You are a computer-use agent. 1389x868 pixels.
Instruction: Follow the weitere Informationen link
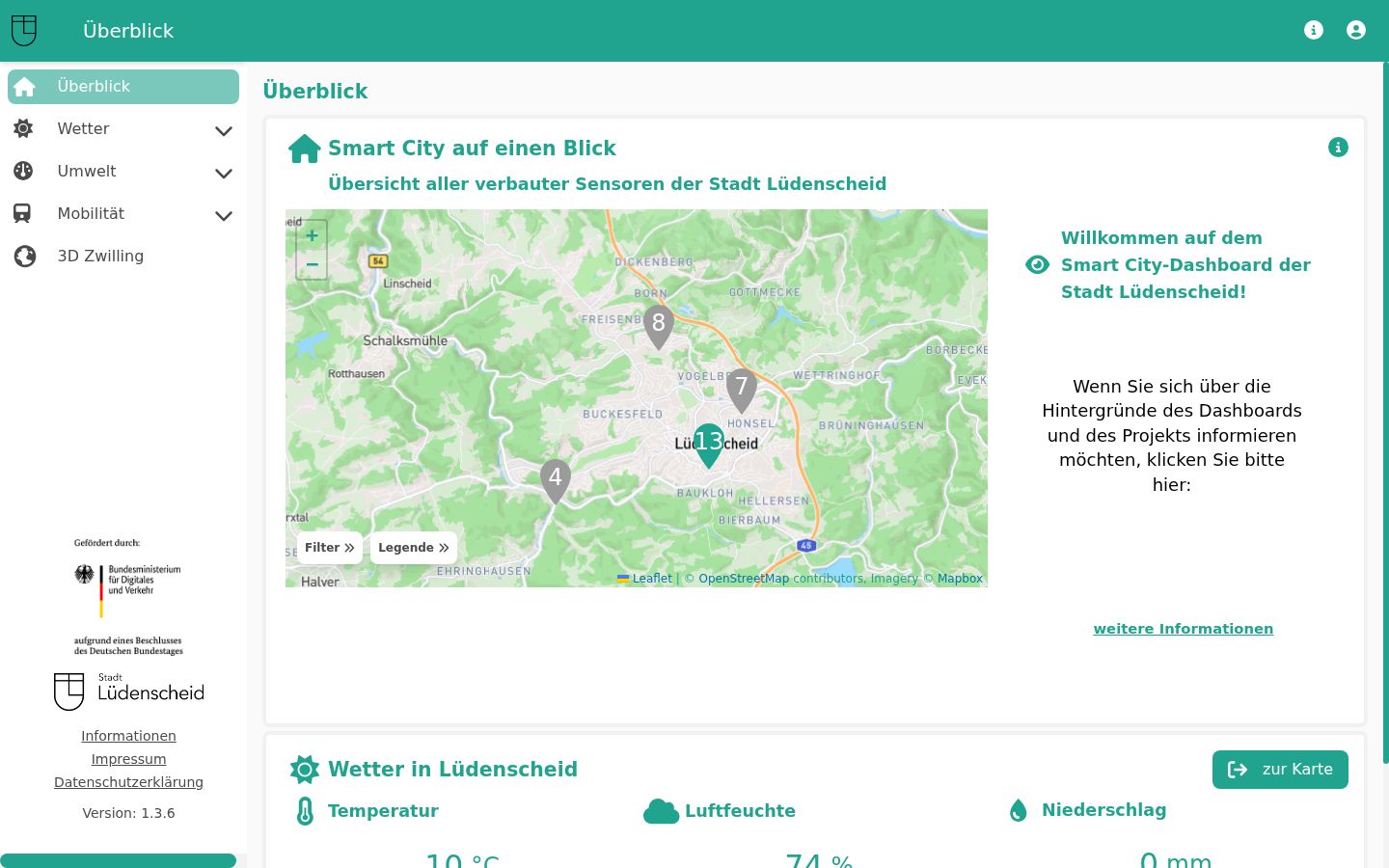1184,629
